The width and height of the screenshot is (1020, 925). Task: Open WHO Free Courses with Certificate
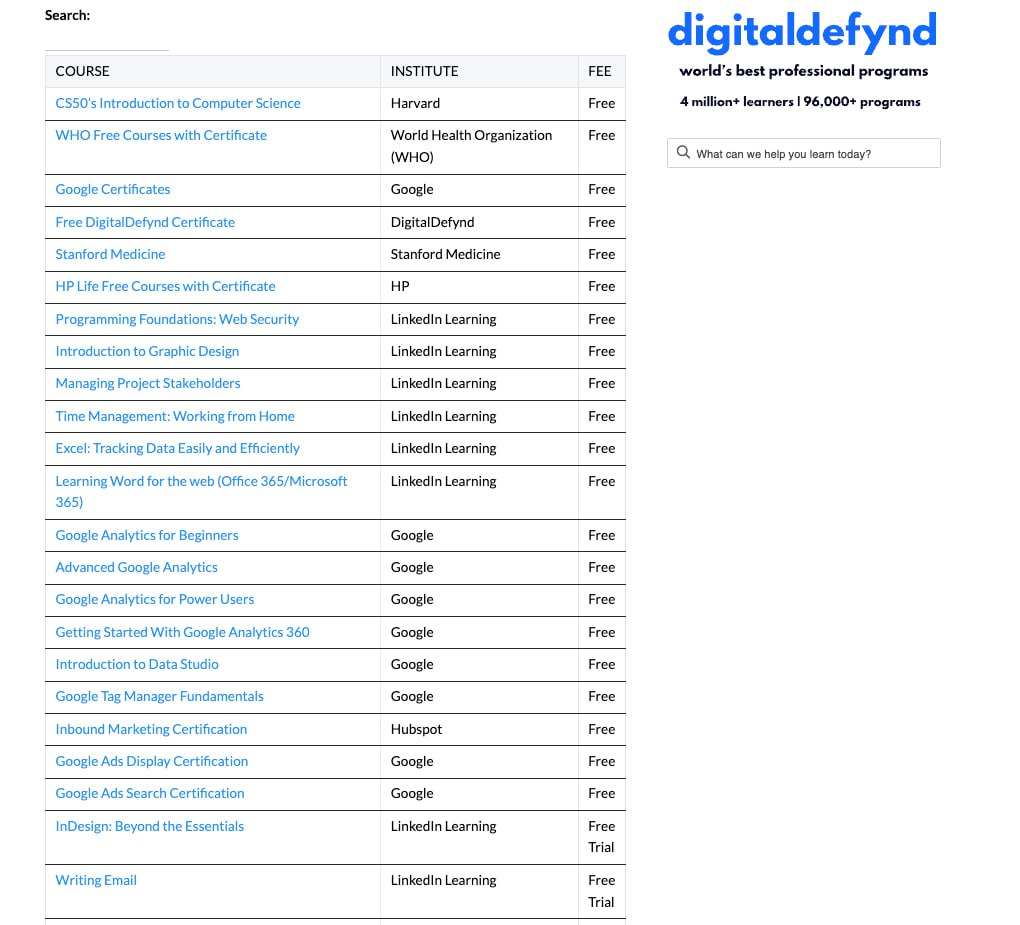(161, 135)
